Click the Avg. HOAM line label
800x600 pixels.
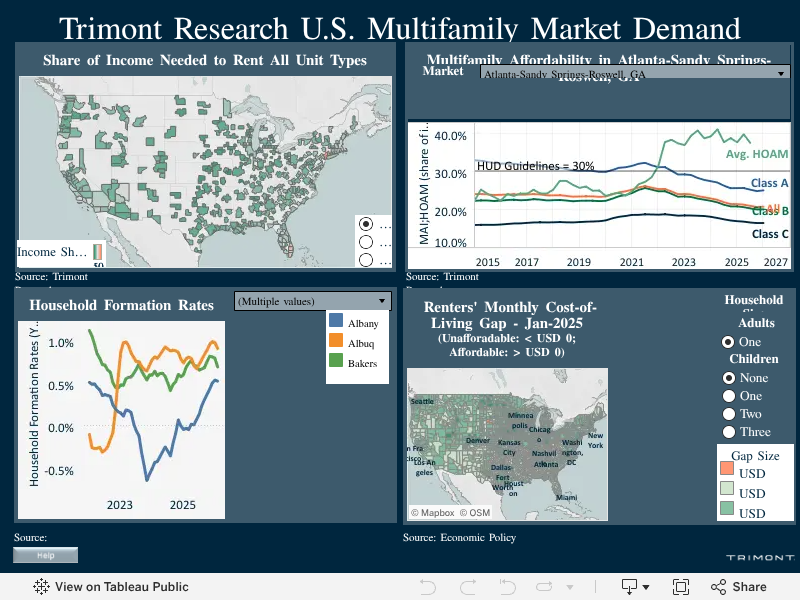point(757,154)
